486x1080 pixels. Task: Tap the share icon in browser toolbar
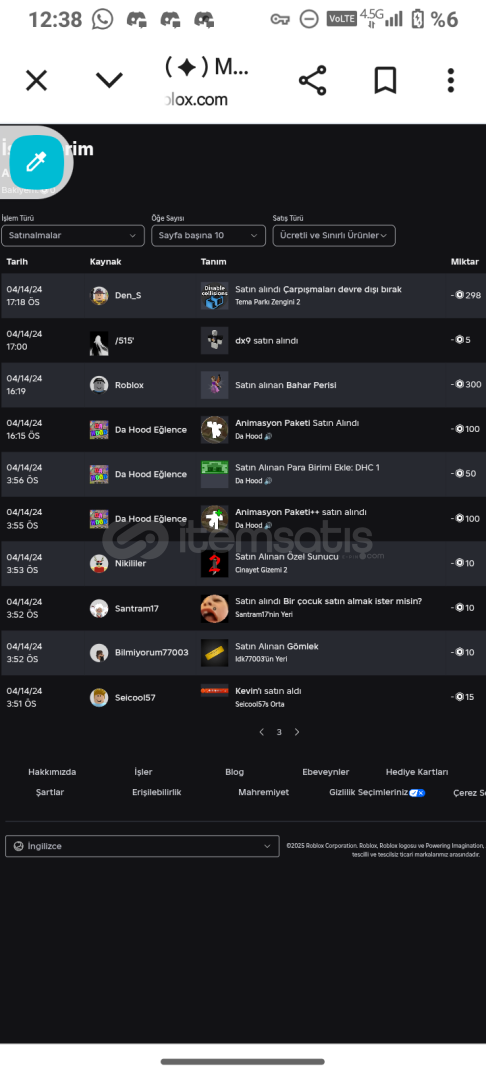pos(313,81)
